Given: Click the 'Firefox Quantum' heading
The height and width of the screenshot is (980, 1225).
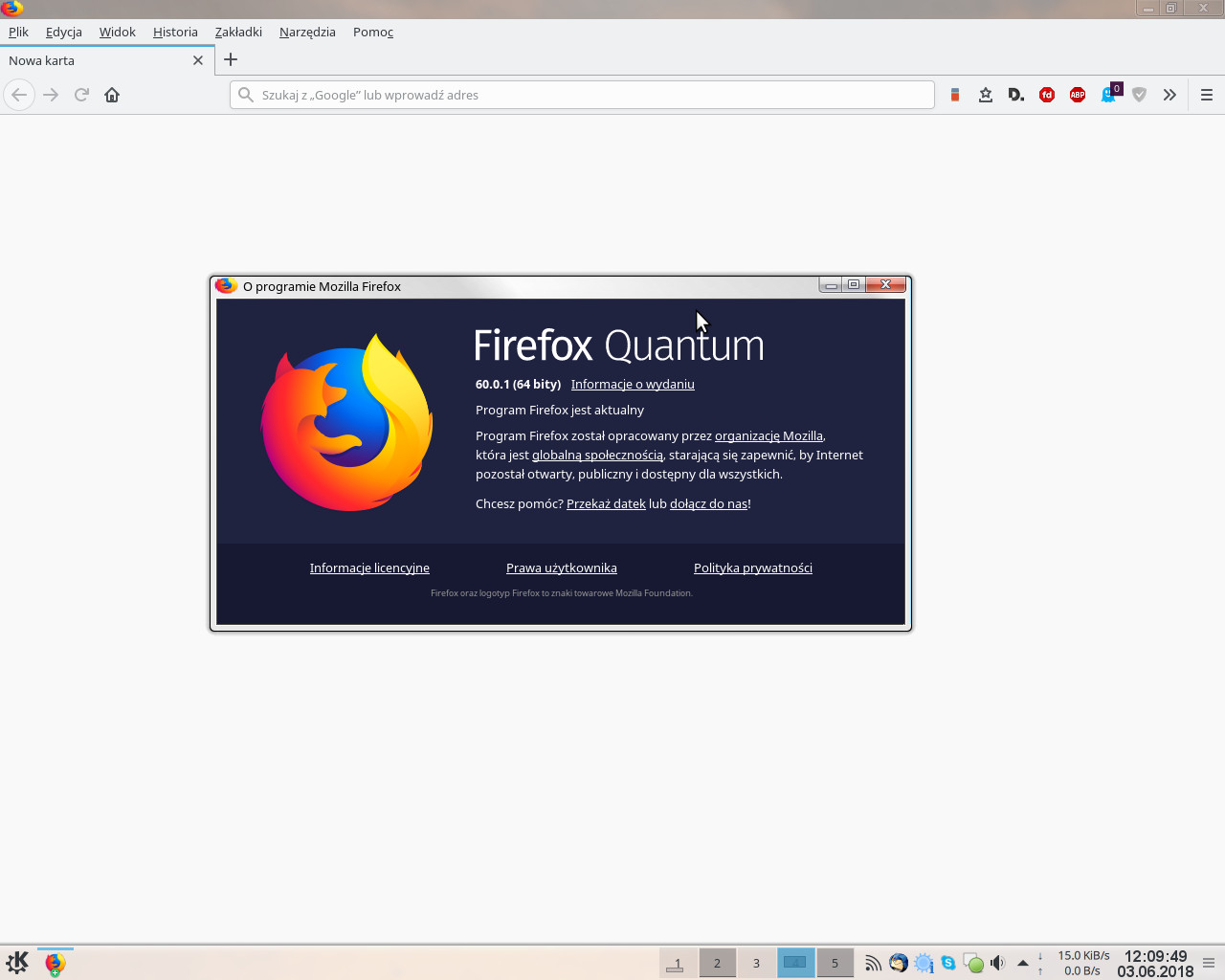Looking at the screenshot, I should click(x=619, y=345).
